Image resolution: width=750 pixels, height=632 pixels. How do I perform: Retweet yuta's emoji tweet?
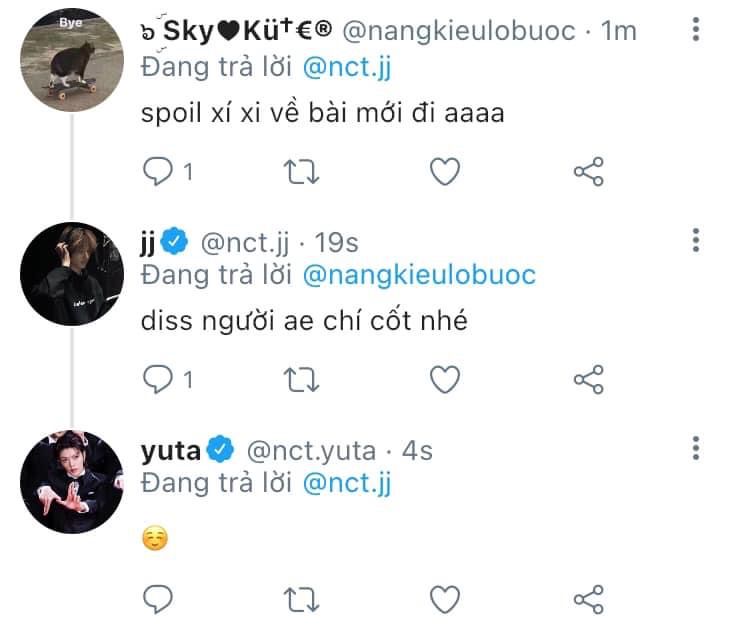point(302,598)
